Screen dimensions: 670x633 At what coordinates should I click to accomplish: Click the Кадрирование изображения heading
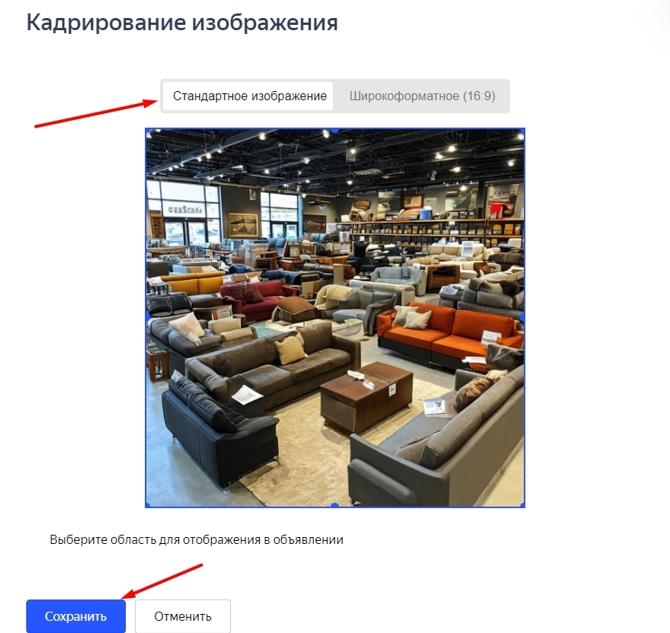click(182, 22)
